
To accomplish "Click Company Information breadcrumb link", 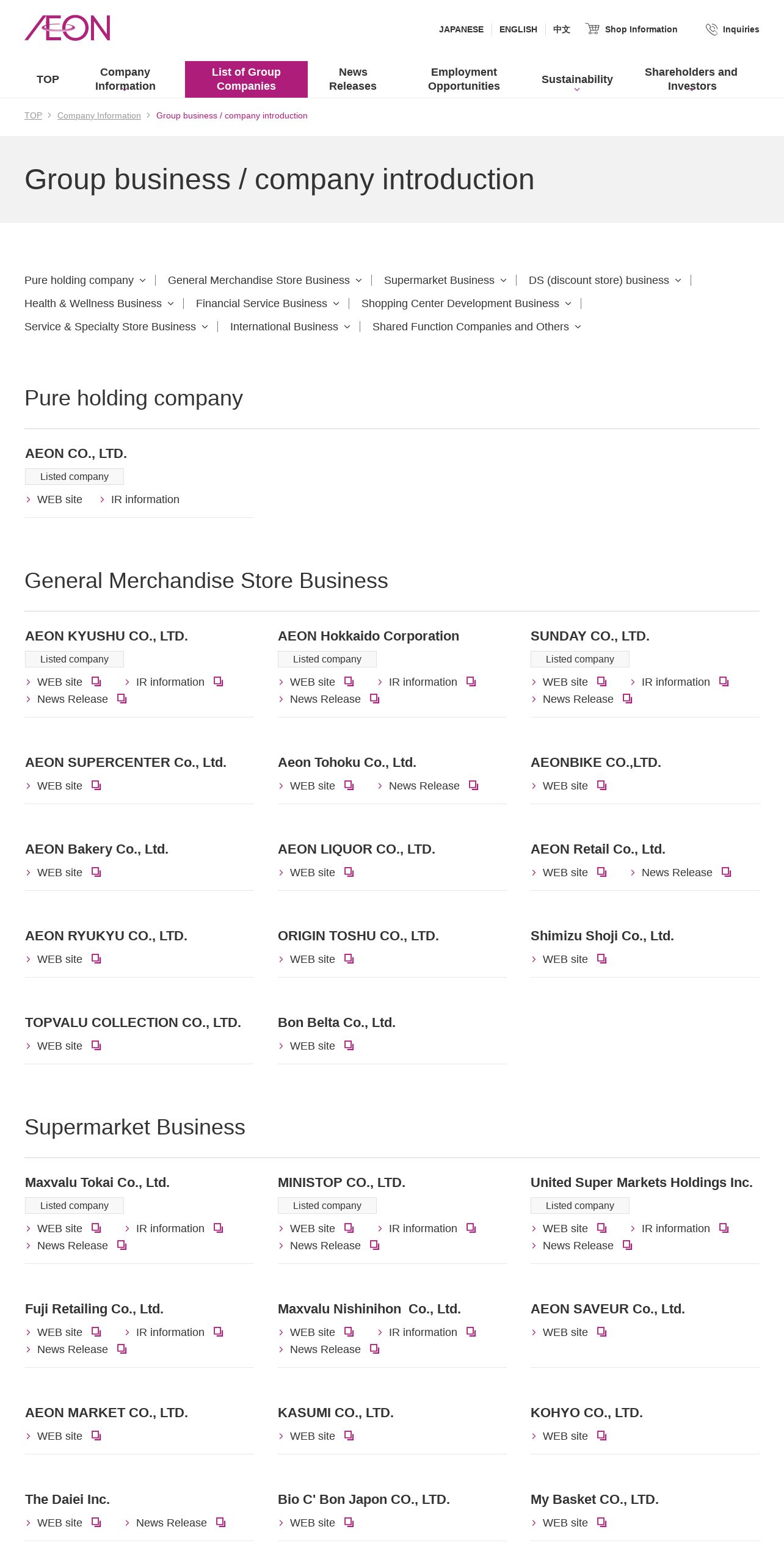I will [x=99, y=115].
